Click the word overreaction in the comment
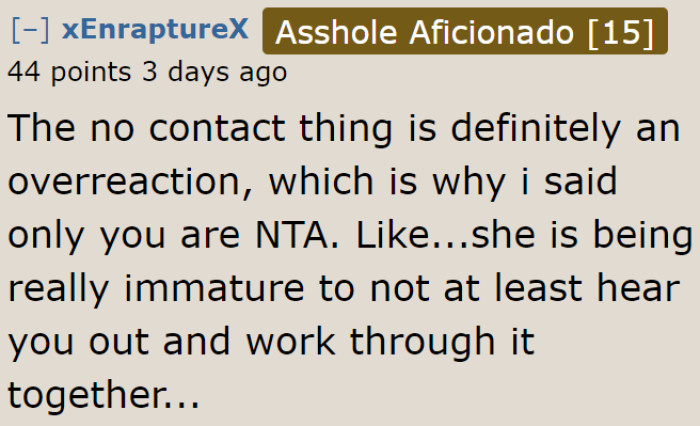This screenshot has width=700, height=426. tap(129, 182)
